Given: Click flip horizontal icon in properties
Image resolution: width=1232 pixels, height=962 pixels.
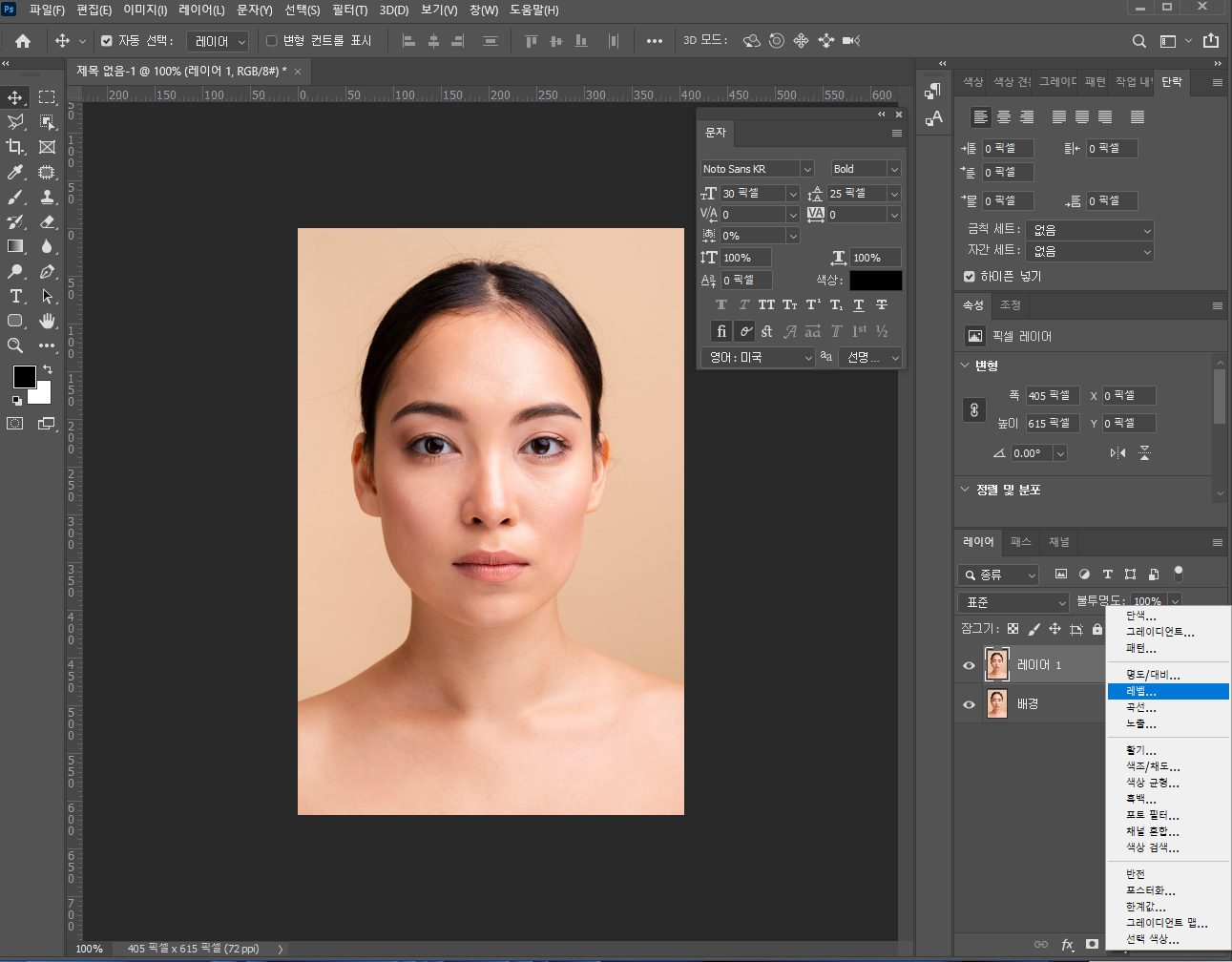Looking at the screenshot, I should tap(1117, 453).
